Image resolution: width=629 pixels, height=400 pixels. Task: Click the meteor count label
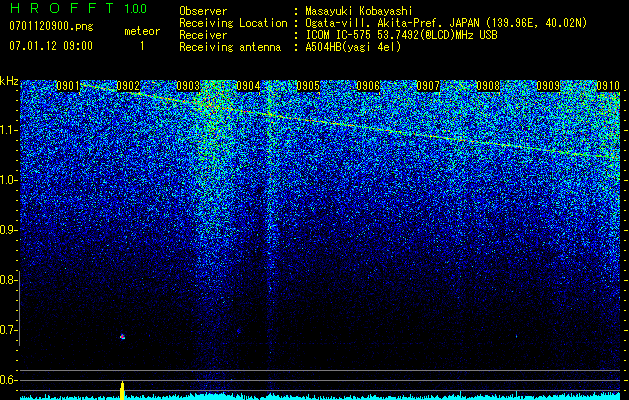[142, 31]
